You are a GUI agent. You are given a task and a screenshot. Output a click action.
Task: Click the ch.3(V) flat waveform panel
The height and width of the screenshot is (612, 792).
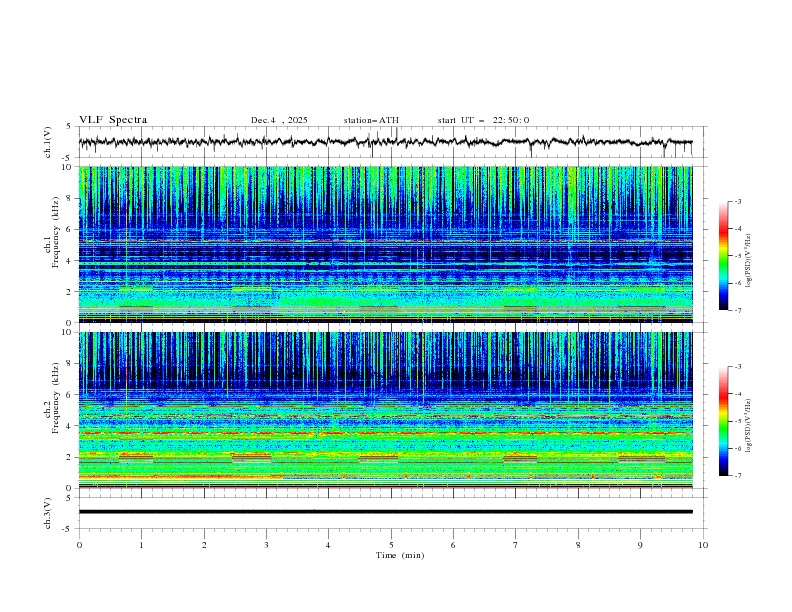[390, 511]
